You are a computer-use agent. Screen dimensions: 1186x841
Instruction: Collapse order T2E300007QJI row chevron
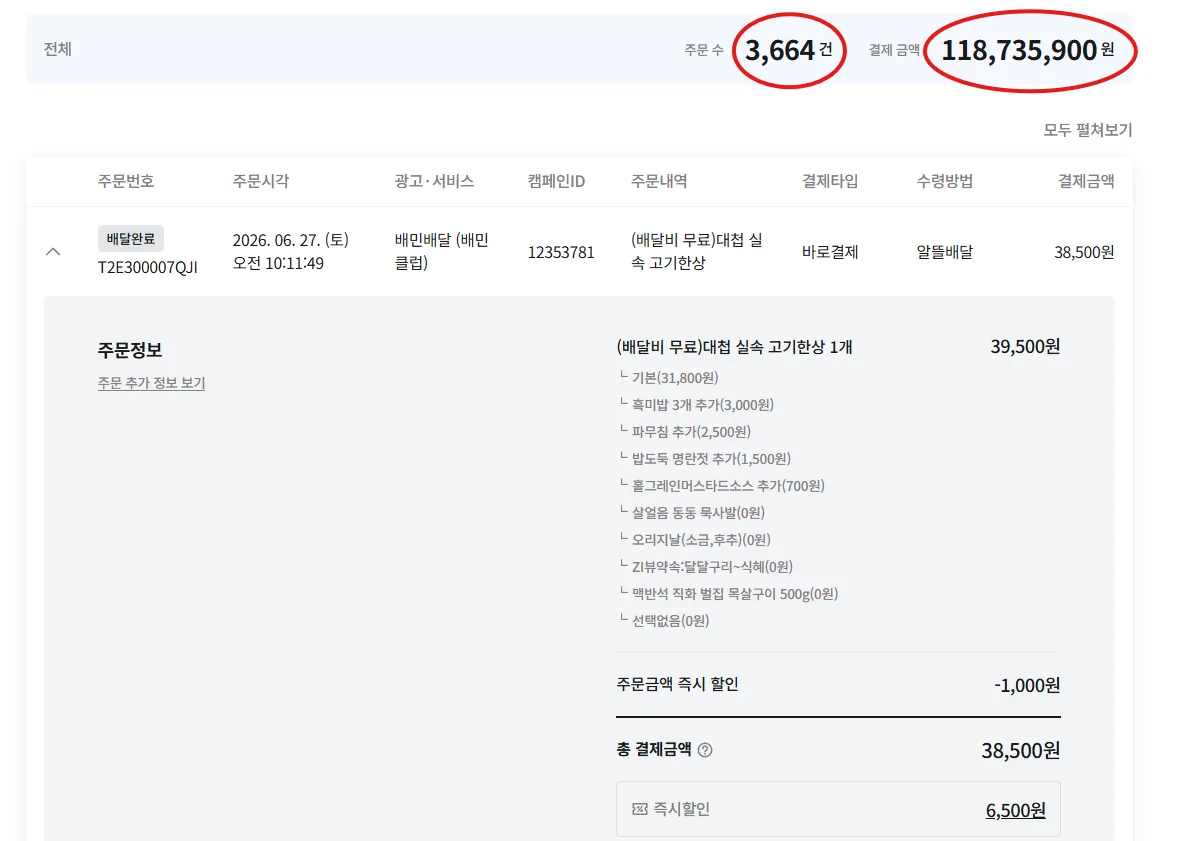(x=53, y=252)
